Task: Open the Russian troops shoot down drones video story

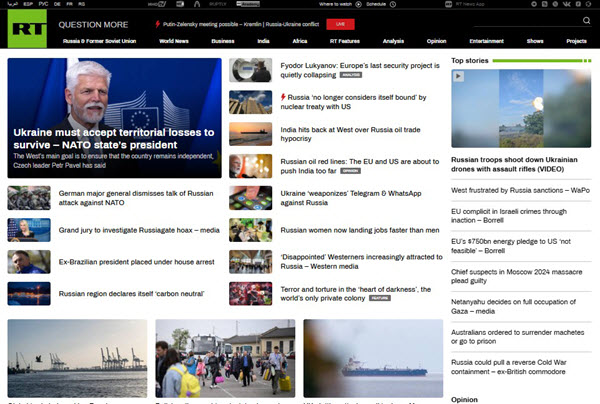Action: tap(514, 164)
